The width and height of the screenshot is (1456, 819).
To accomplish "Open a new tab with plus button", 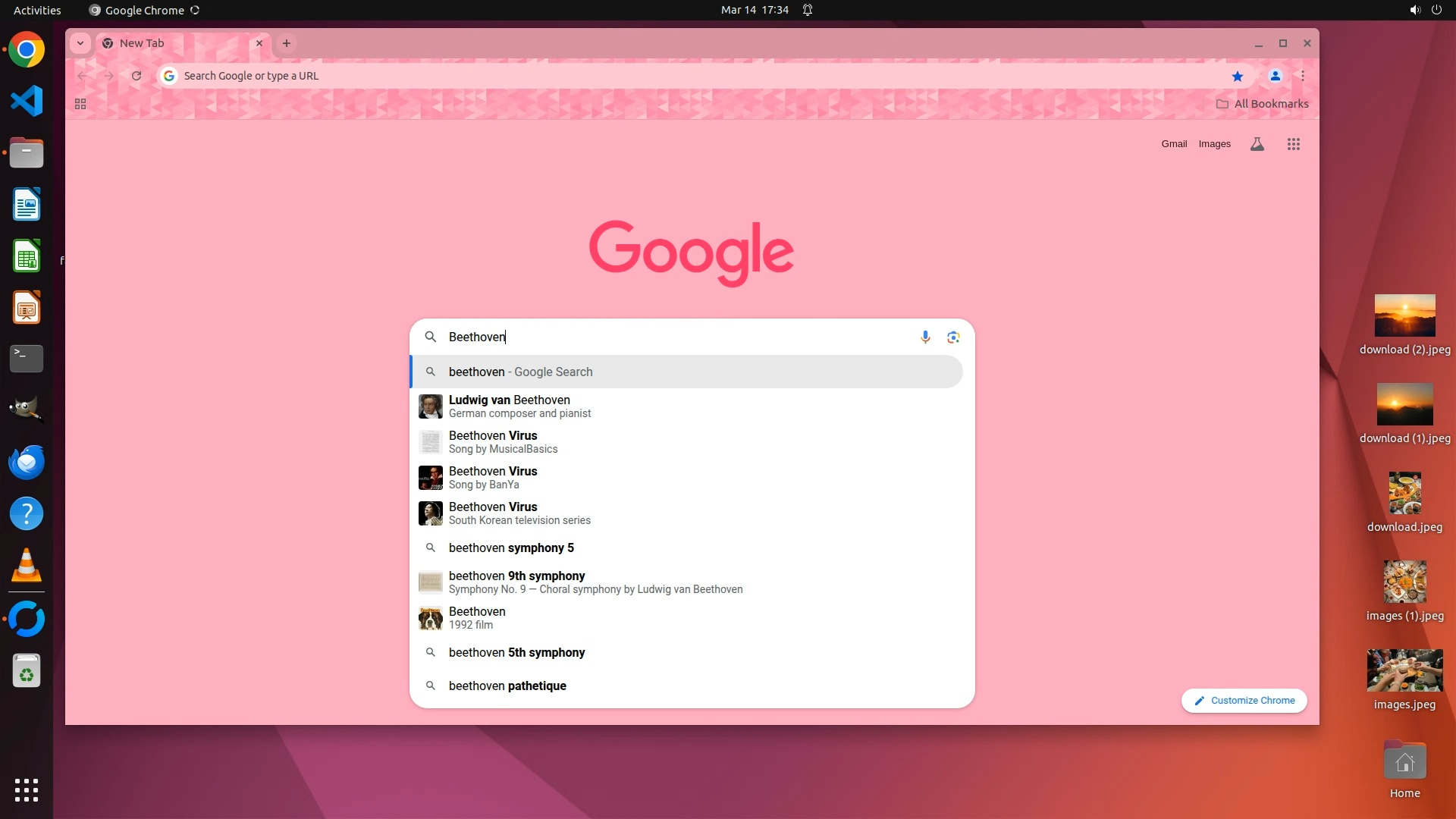I will [x=287, y=43].
